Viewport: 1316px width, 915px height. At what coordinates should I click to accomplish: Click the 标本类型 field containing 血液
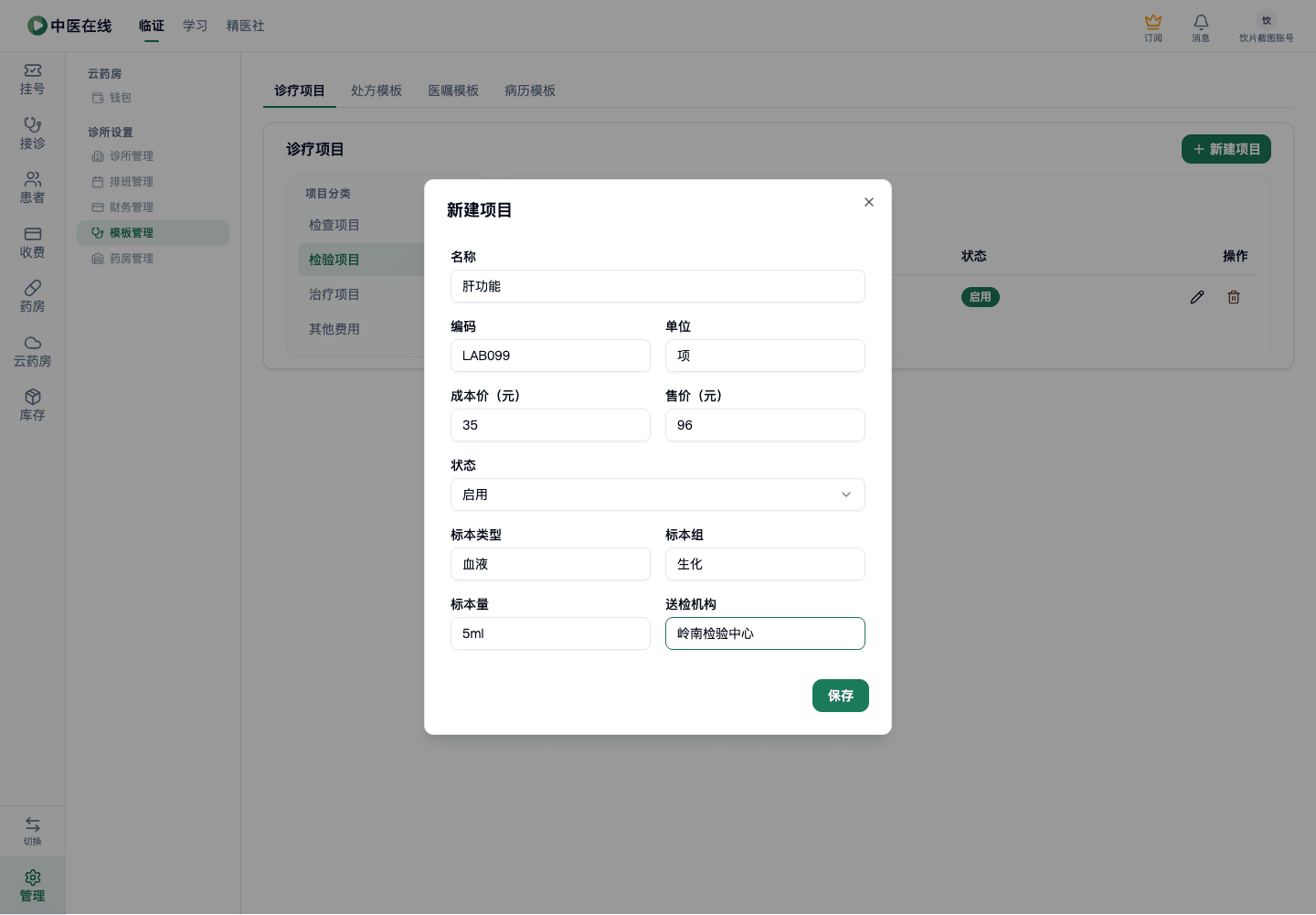click(550, 564)
